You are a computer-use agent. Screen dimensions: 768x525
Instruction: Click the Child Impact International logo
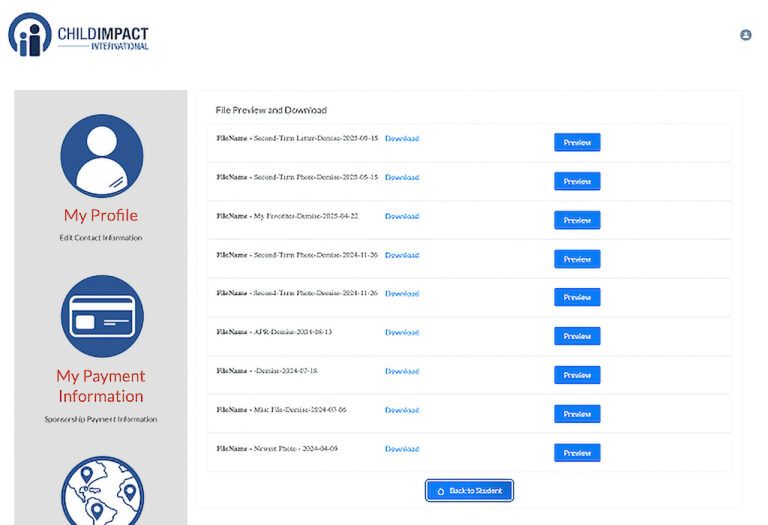point(79,33)
